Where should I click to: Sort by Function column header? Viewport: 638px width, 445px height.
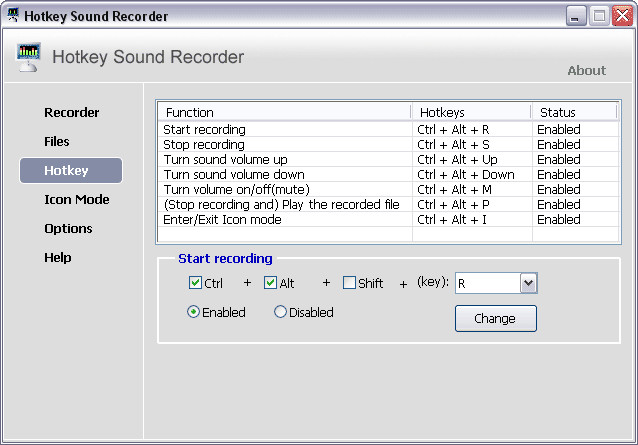click(284, 112)
